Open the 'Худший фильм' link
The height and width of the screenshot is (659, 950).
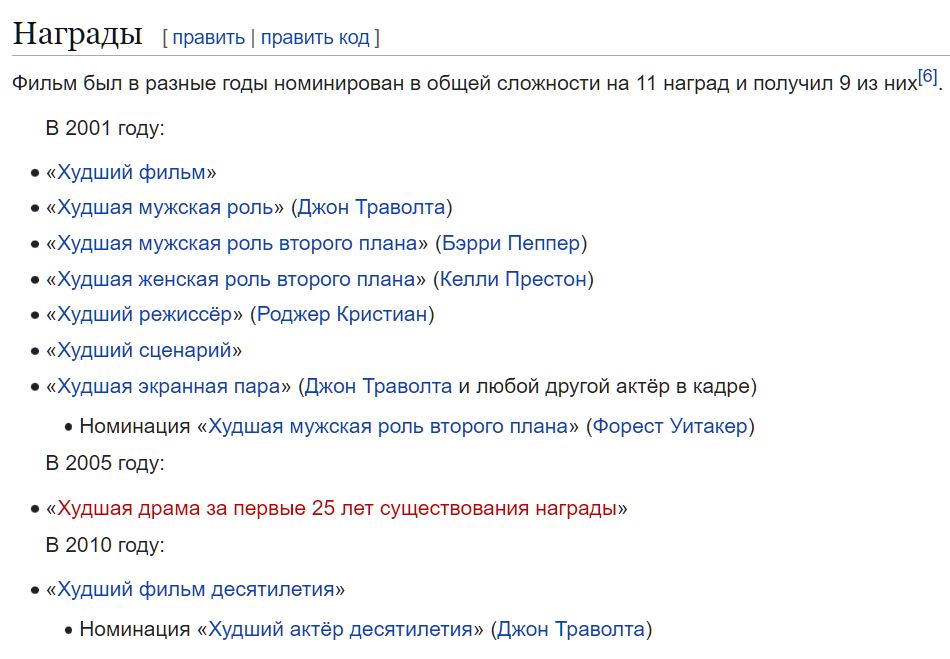[131, 172]
